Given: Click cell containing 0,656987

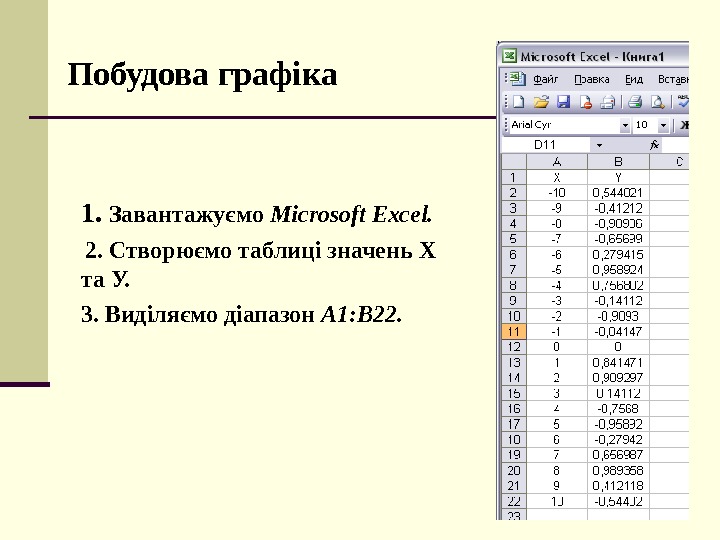Looking at the screenshot, I should tap(619, 455).
